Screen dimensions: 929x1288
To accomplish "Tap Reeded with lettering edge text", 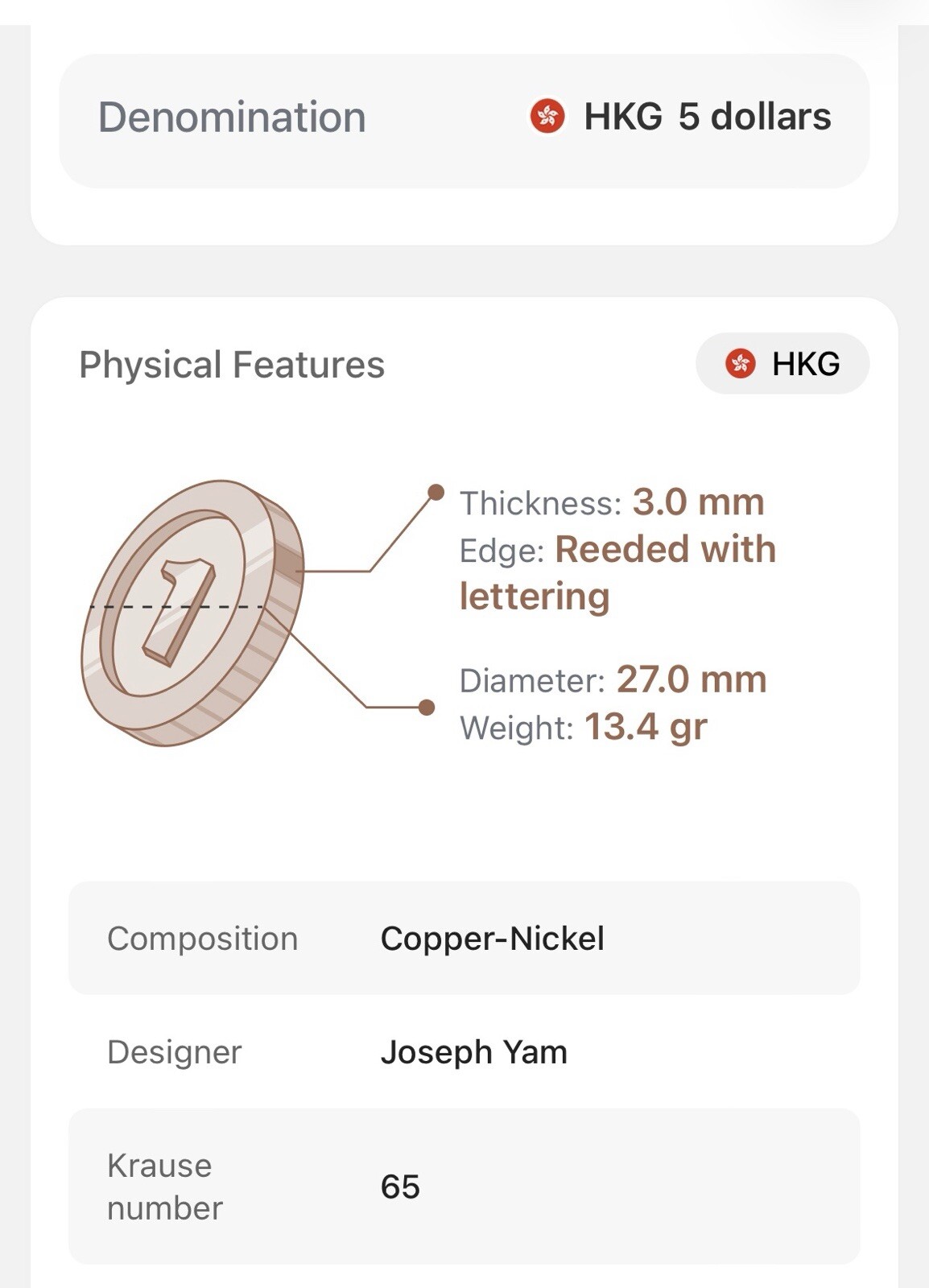I will [617, 573].
